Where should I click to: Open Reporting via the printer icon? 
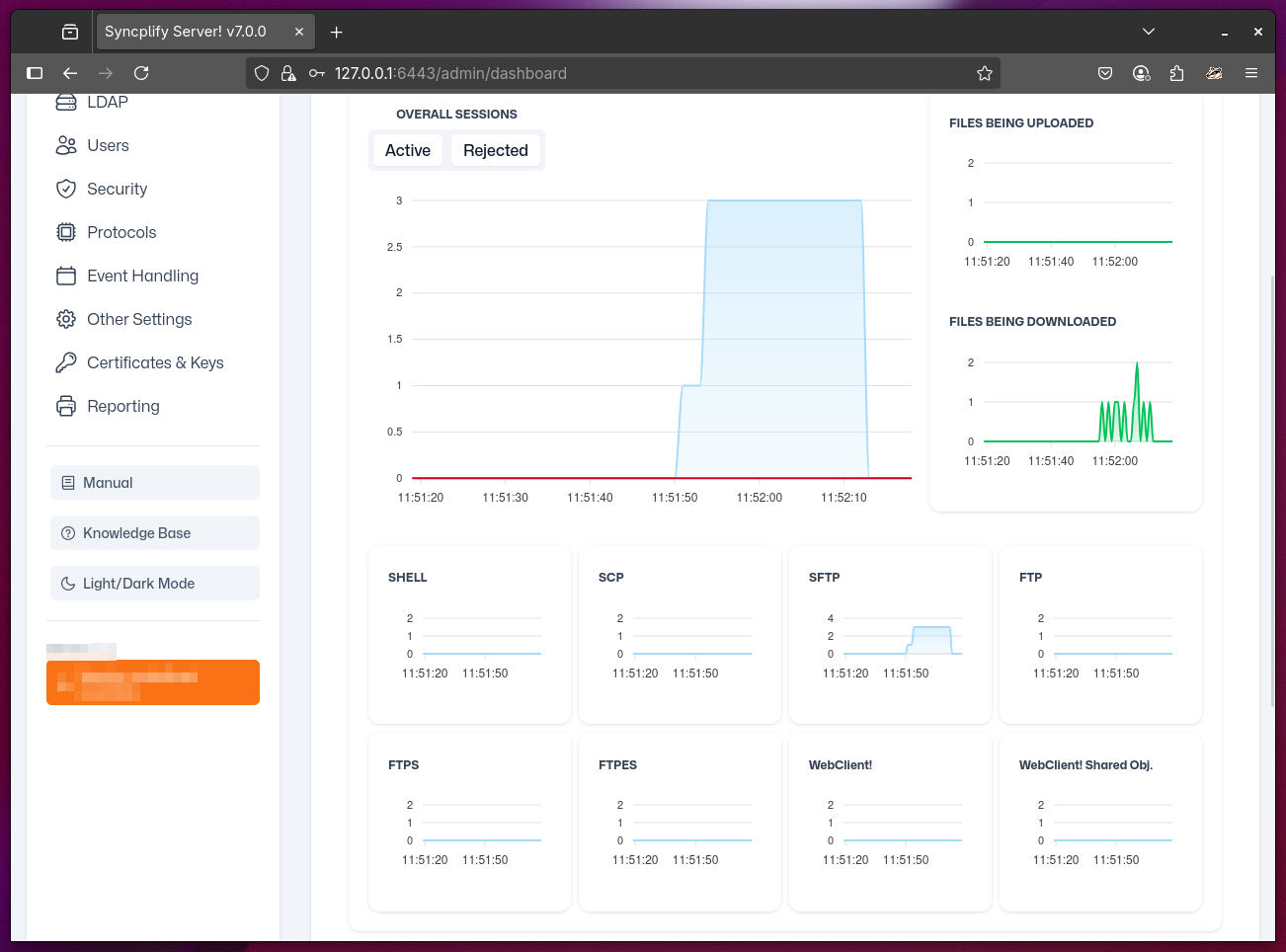[x=65, y=406]
